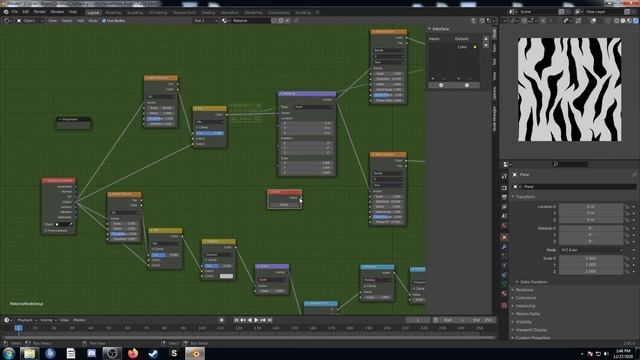Open the World properties tab icon

point(504,226)
